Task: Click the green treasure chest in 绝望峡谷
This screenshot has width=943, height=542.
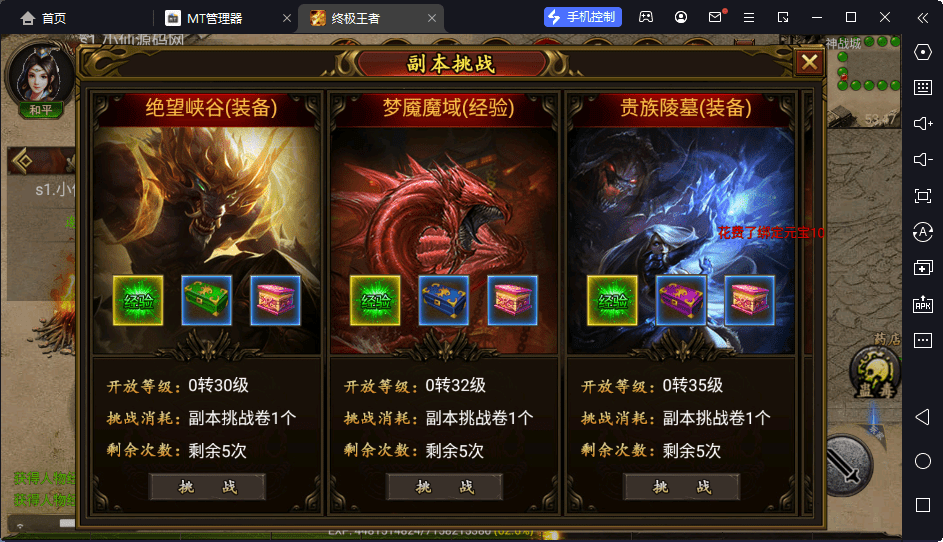Action: tap(206, 300)
